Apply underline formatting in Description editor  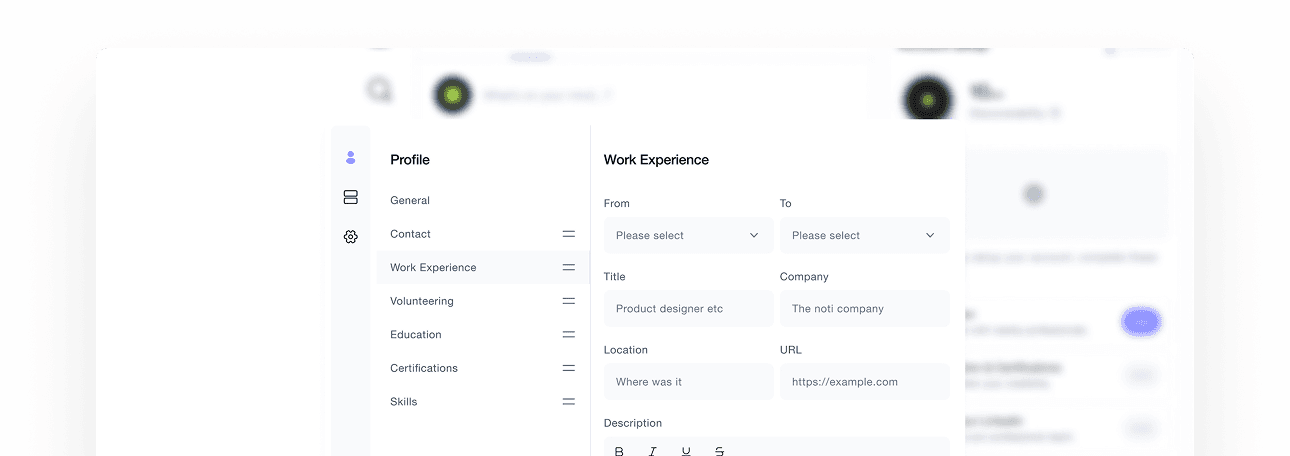click(x=686, y=452)
